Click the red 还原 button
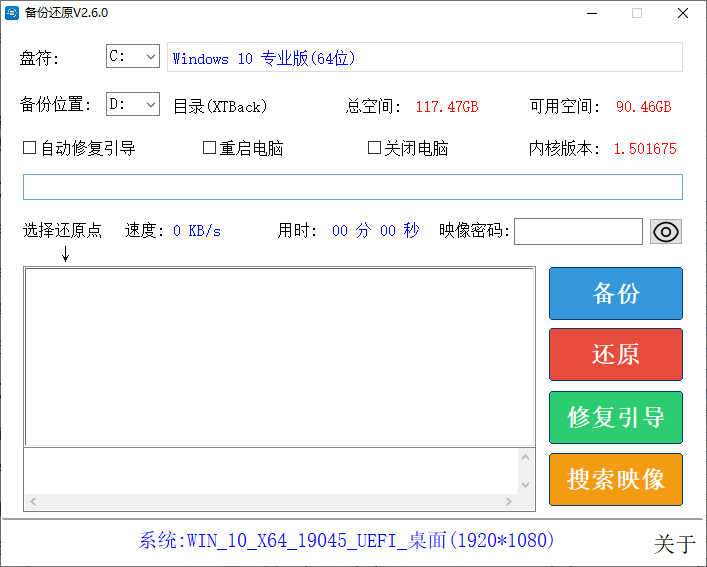 point(615,355)
